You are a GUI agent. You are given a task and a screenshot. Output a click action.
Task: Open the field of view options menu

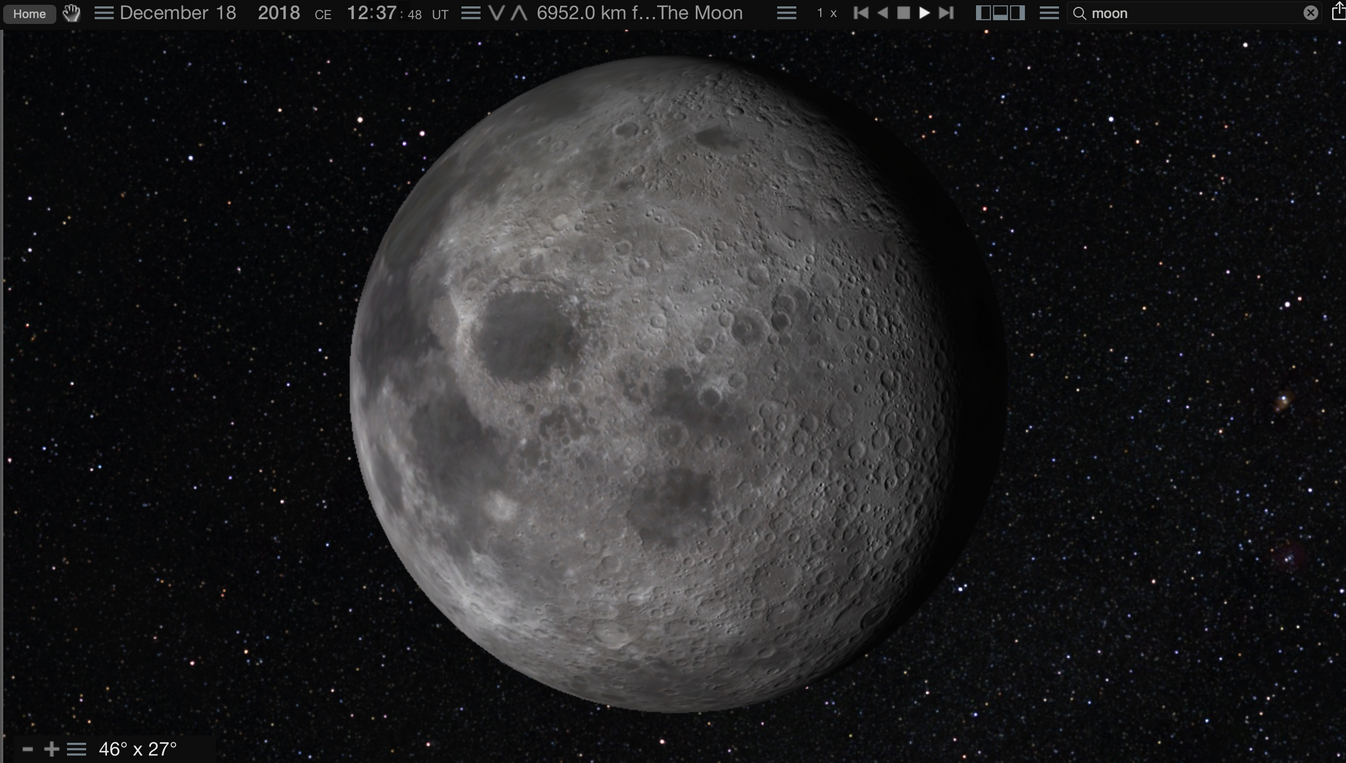pos(76,748)
